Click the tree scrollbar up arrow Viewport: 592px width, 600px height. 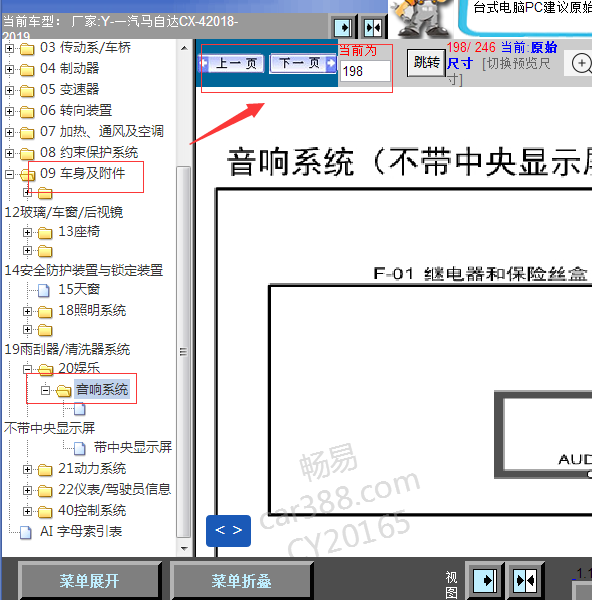pyautogui.click(x=184, y=48)
